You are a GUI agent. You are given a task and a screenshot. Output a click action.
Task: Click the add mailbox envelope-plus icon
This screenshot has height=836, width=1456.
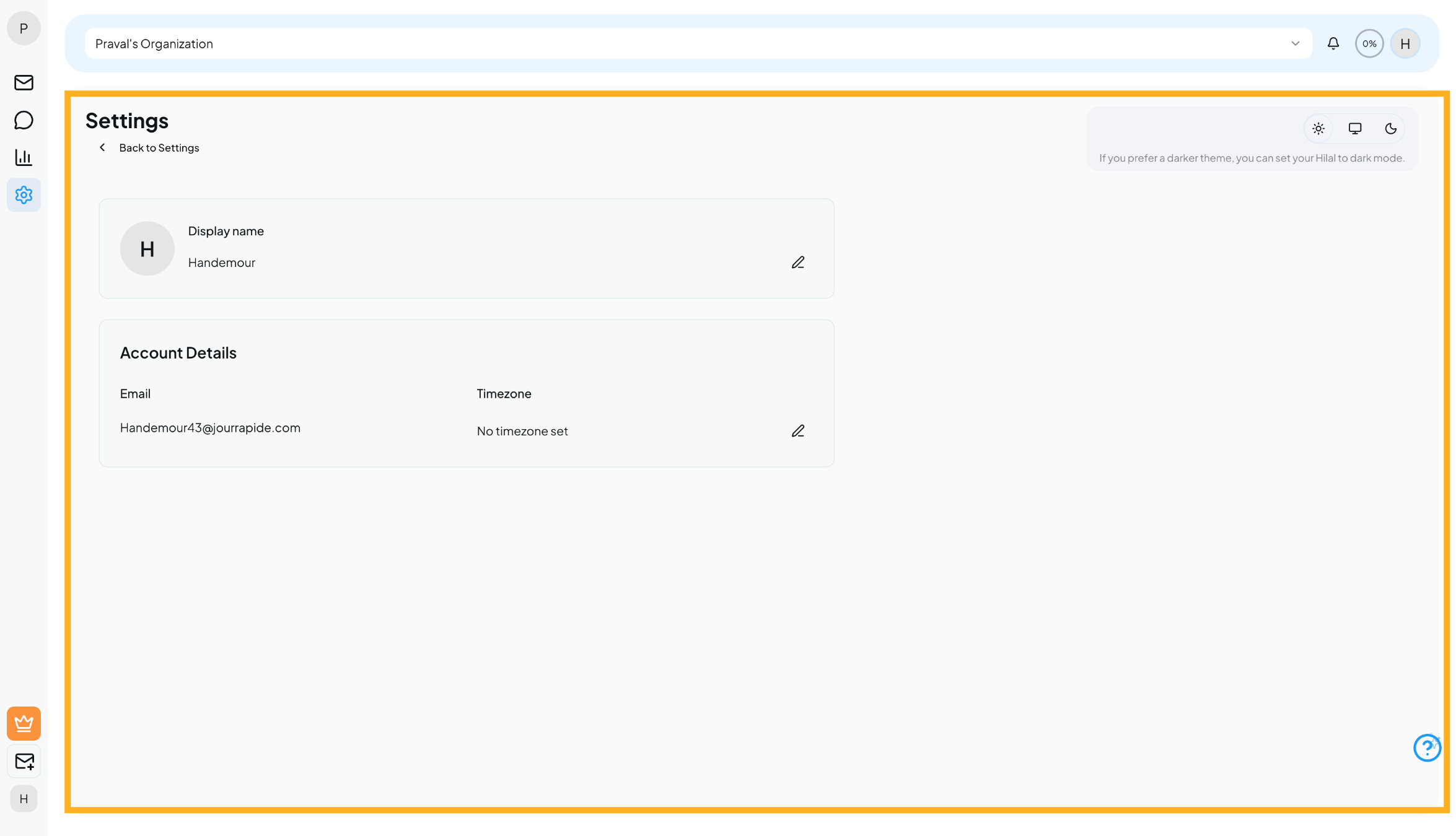(x=24, y=761)
